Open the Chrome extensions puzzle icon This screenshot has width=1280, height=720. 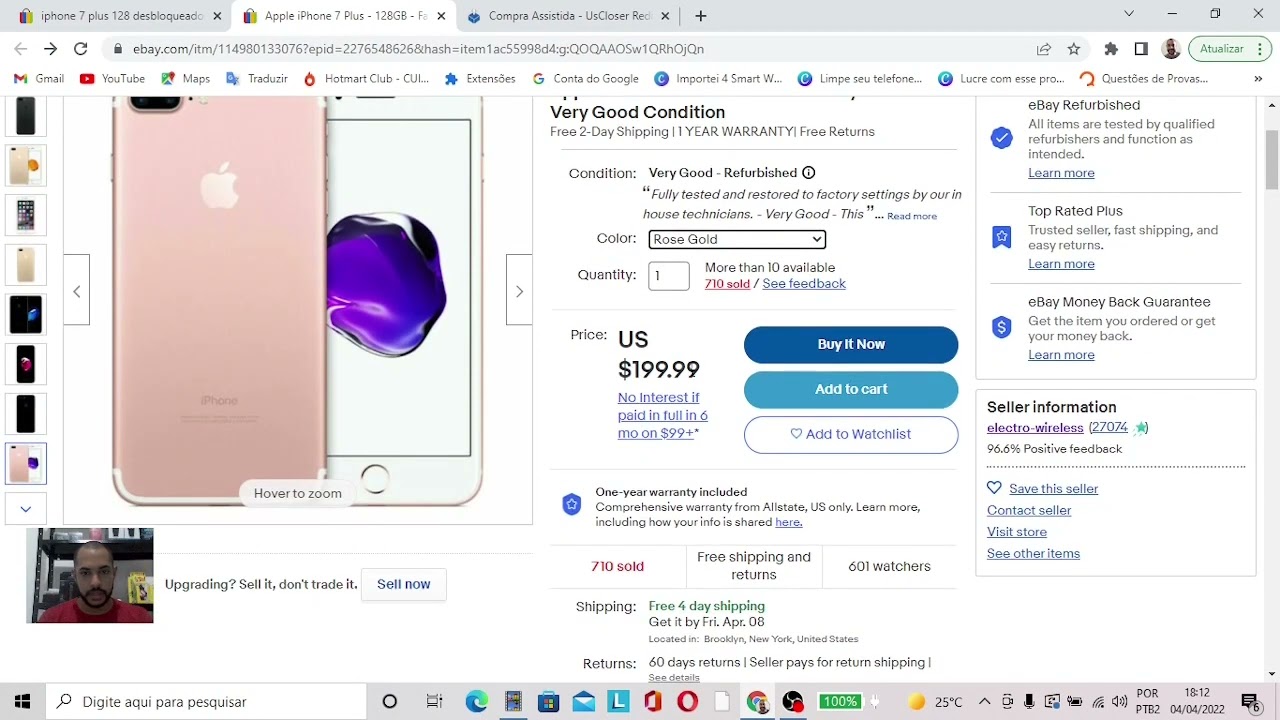pyautogui.click(x=1111, y=49)
